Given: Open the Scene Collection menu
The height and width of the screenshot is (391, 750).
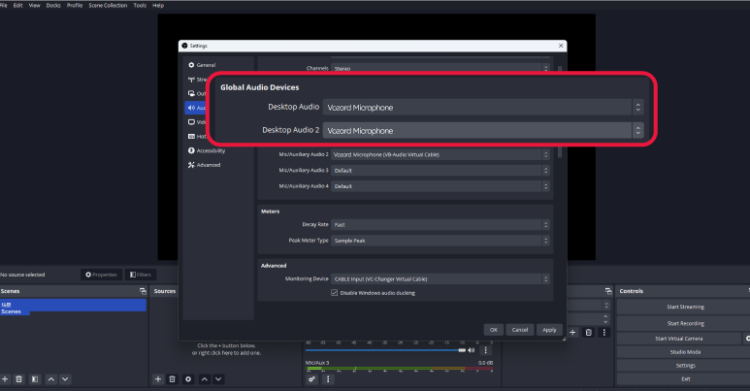Looking at the screenshot, I should [x=108, y=5].
